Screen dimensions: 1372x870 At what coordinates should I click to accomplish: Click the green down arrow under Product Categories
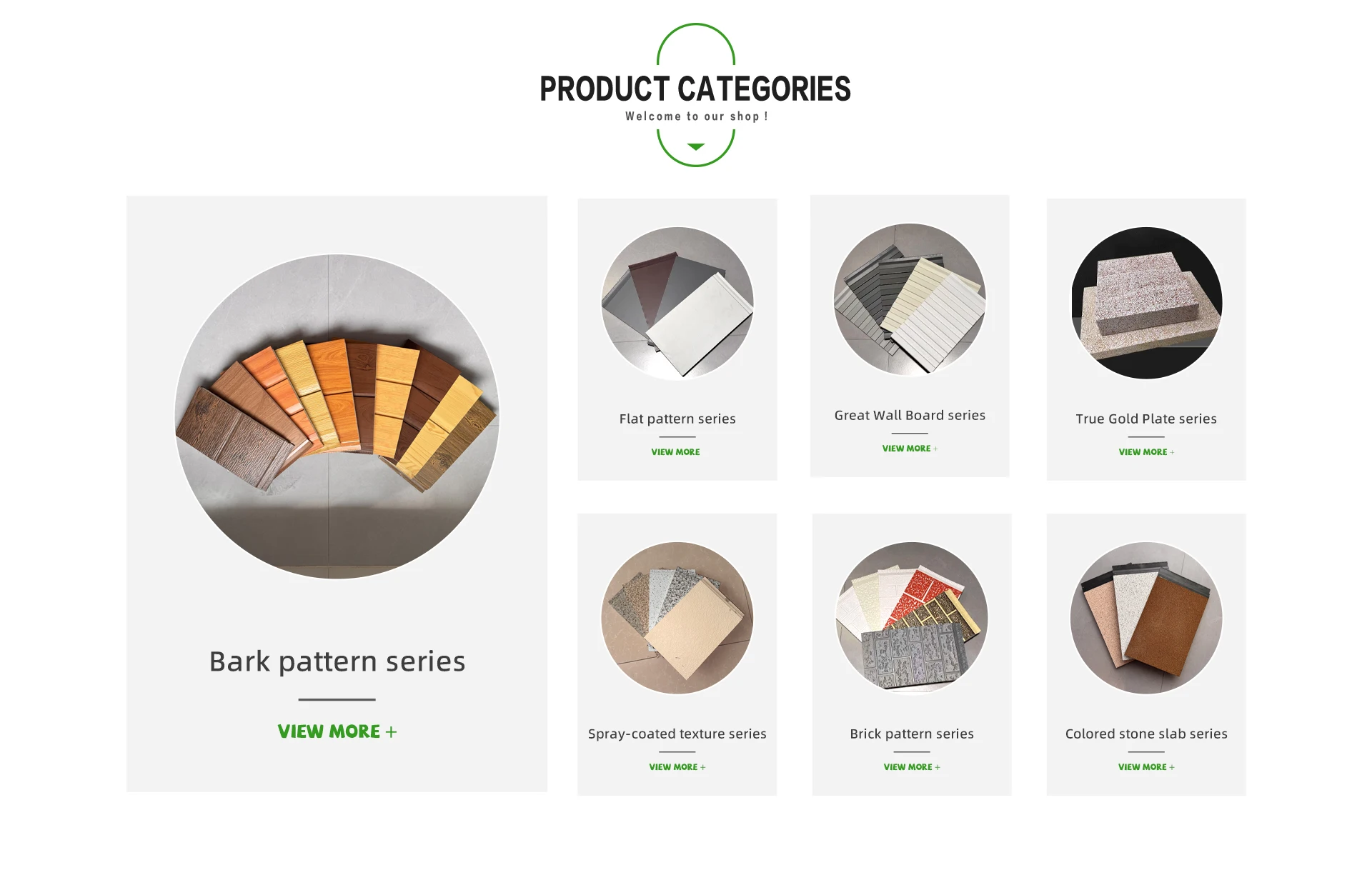click(x=695, y=146)
